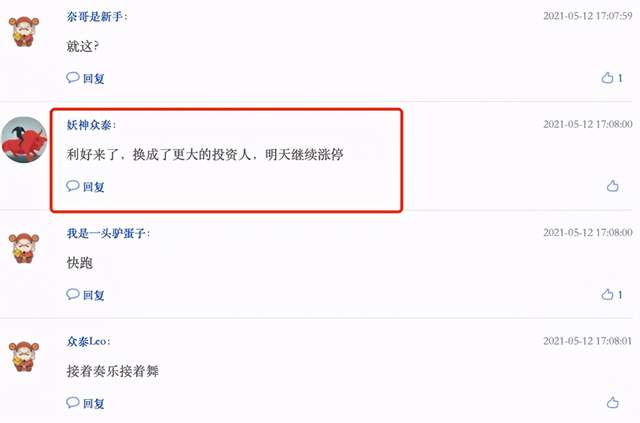640x423 pixels.
Task: Click the avatar of 我是一头驴蛋子
Action: [24, 248]
